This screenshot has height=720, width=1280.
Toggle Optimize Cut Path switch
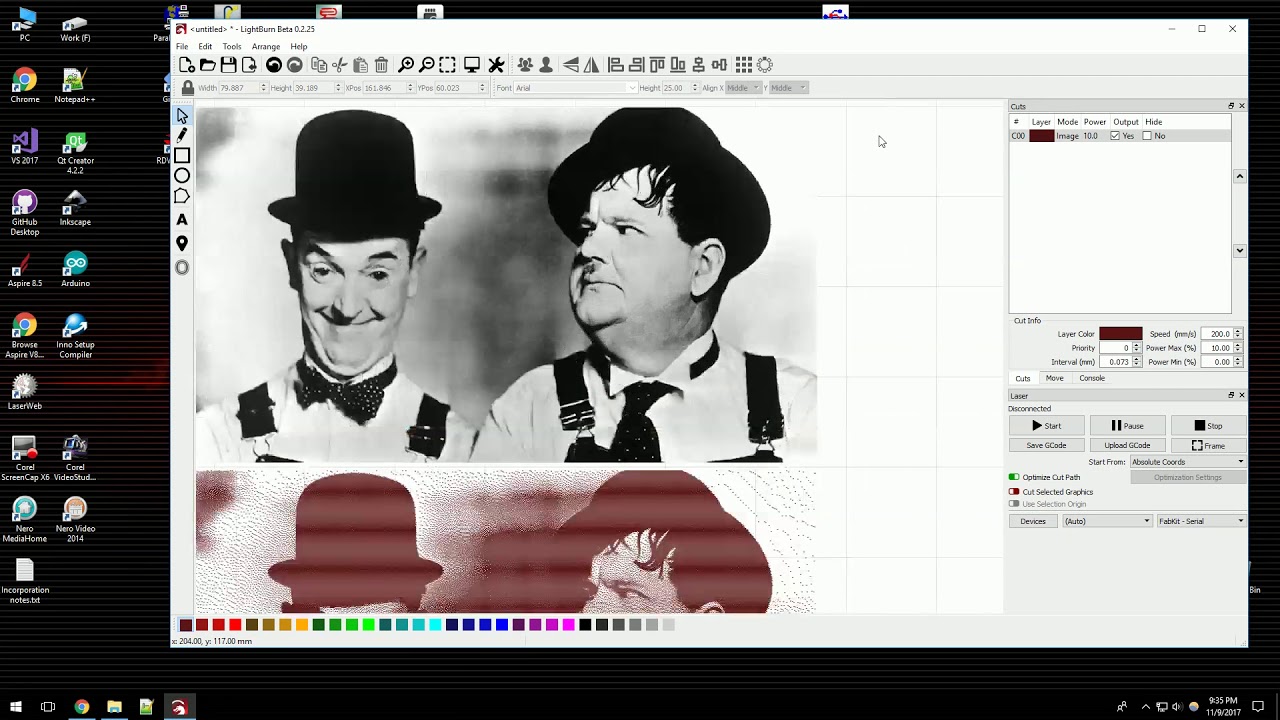(x=1014, y=477)
